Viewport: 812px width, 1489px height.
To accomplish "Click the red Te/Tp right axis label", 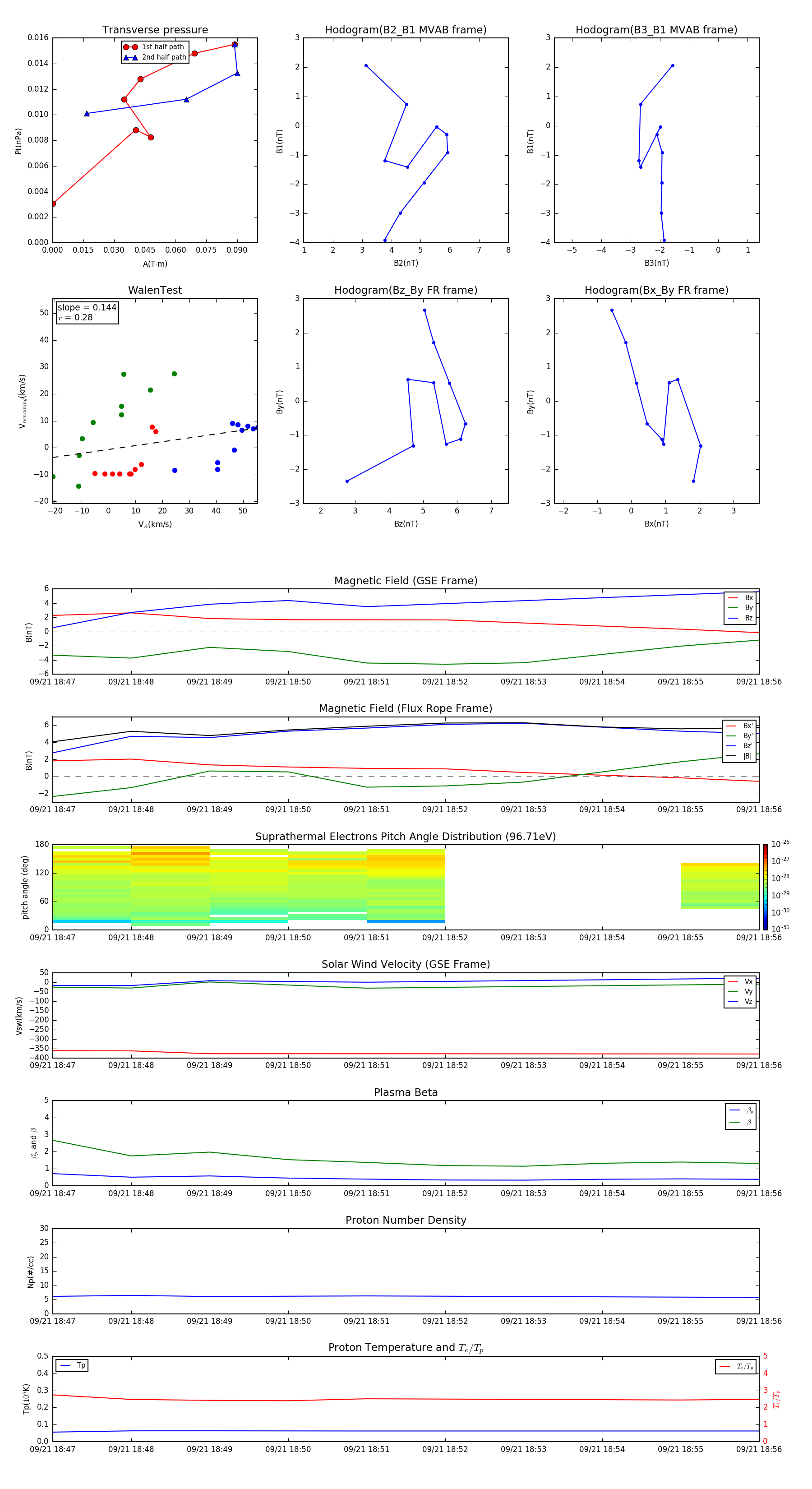I will pyautogui.click(x=776, y=1399).
